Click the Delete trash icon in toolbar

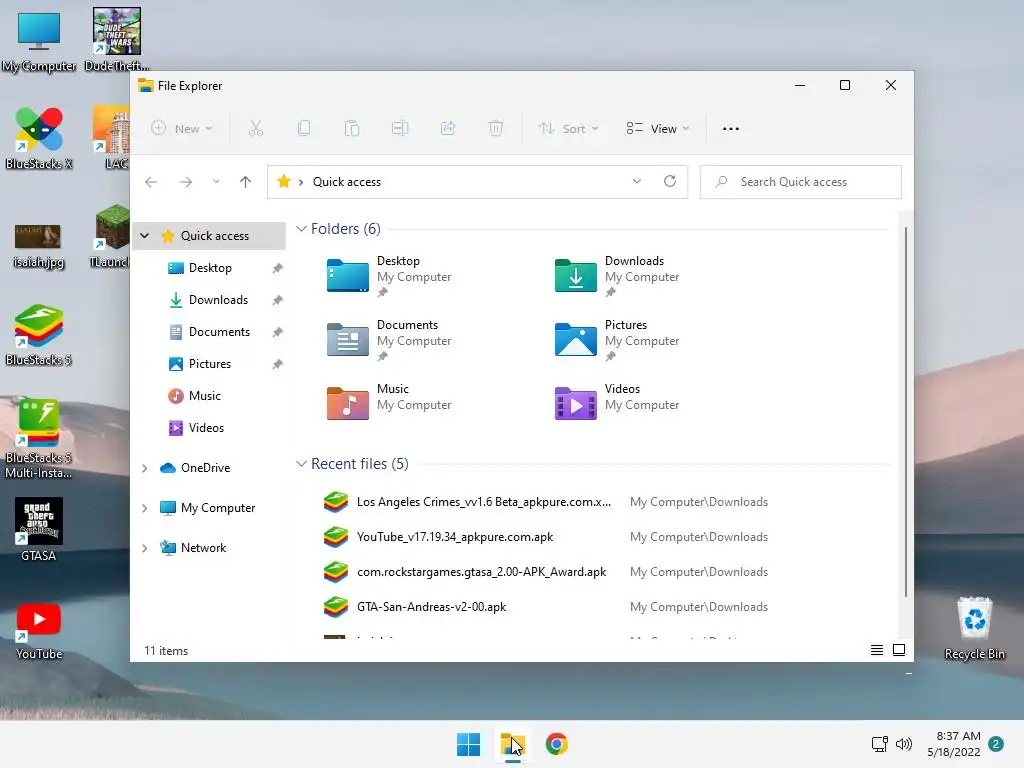(496, 129)
